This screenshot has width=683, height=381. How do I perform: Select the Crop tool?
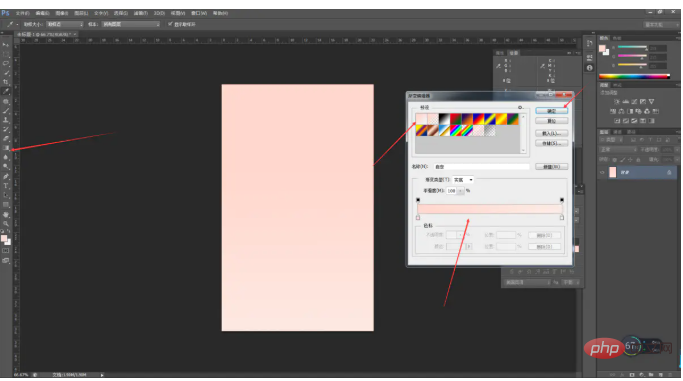pyautogui.click(x=6, y=82)
